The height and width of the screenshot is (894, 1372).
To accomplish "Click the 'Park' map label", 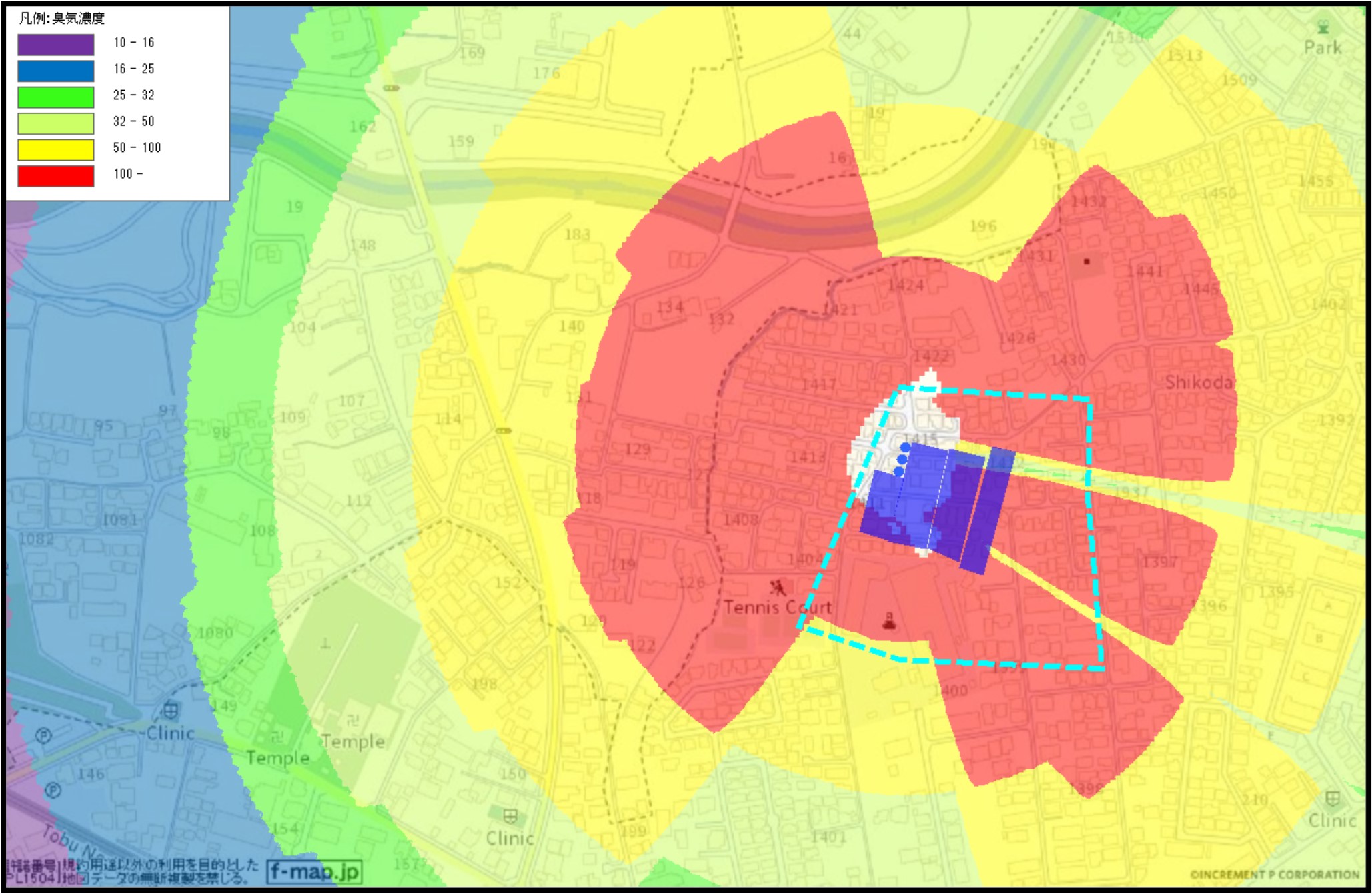I will [1323, 47].
